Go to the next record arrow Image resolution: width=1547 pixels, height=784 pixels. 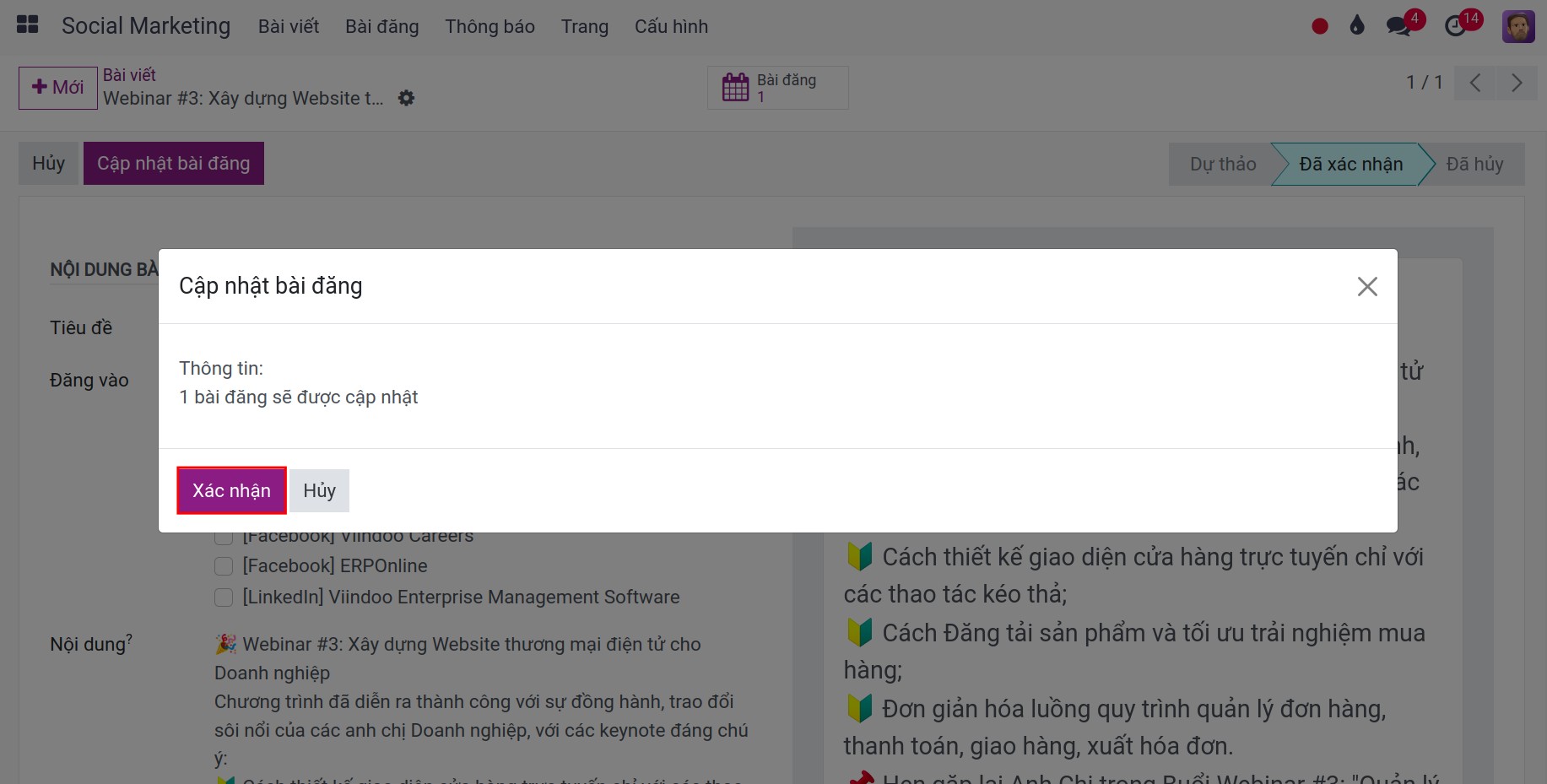click(x=1516, y=83)
